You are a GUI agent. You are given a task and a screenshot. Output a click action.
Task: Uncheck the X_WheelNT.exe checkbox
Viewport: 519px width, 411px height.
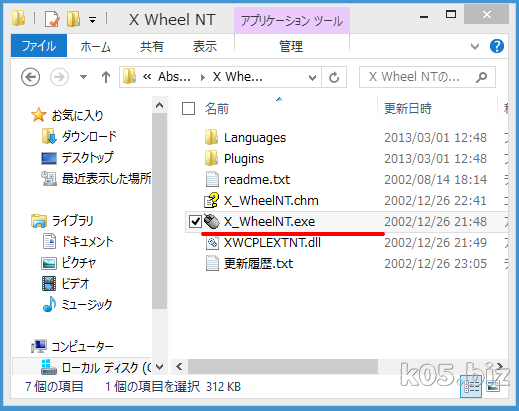195,221
